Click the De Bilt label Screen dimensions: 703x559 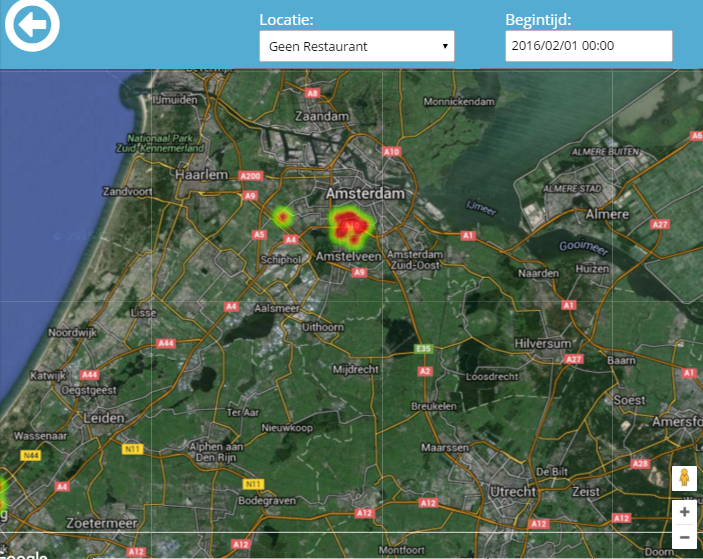click(552, 472)
